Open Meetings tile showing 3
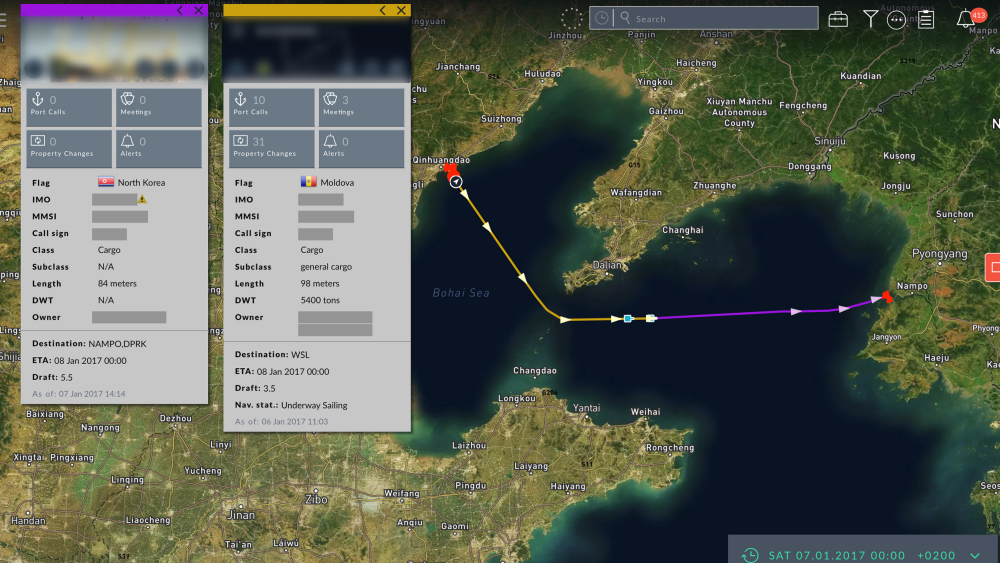 (x=361, y=106)
